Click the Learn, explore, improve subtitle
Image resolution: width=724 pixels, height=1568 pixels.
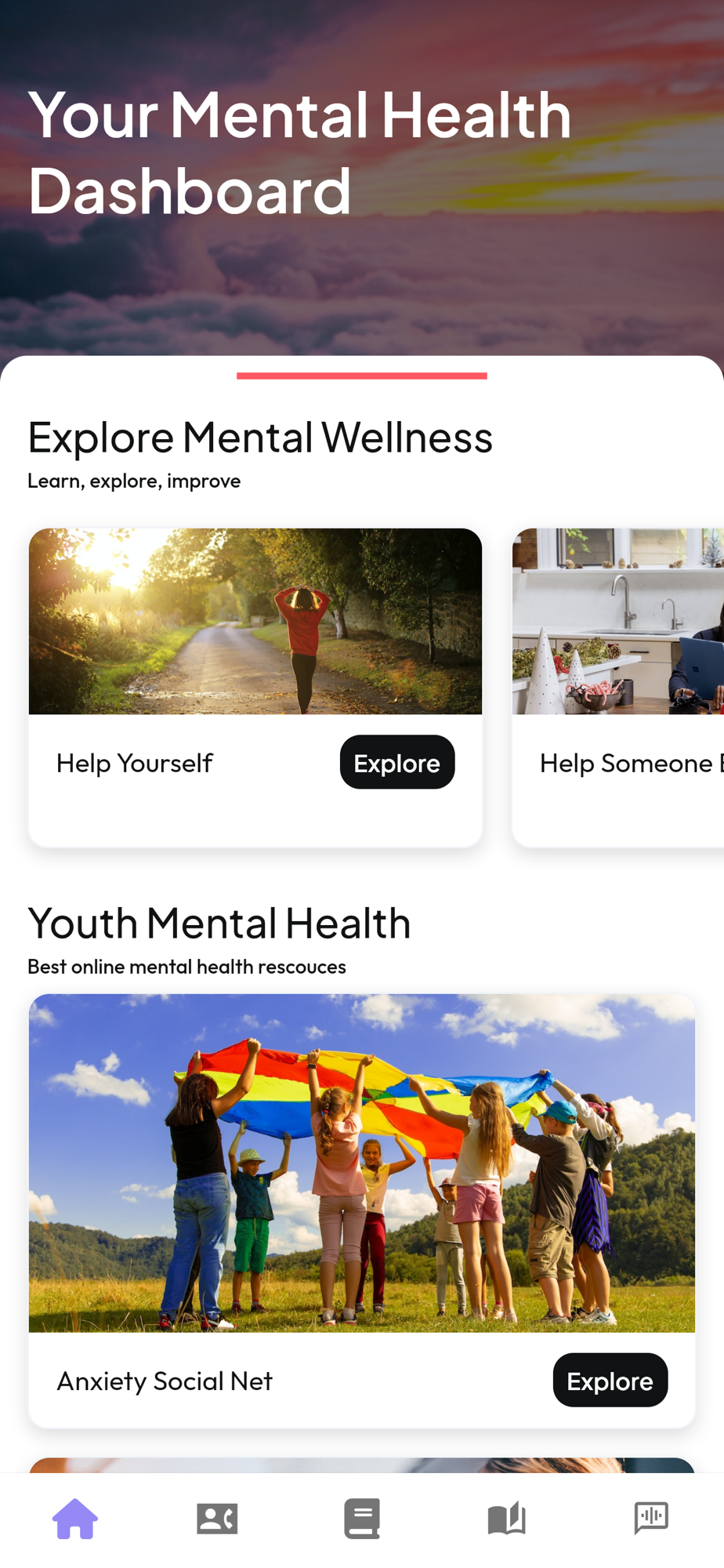tap(134, 481)
